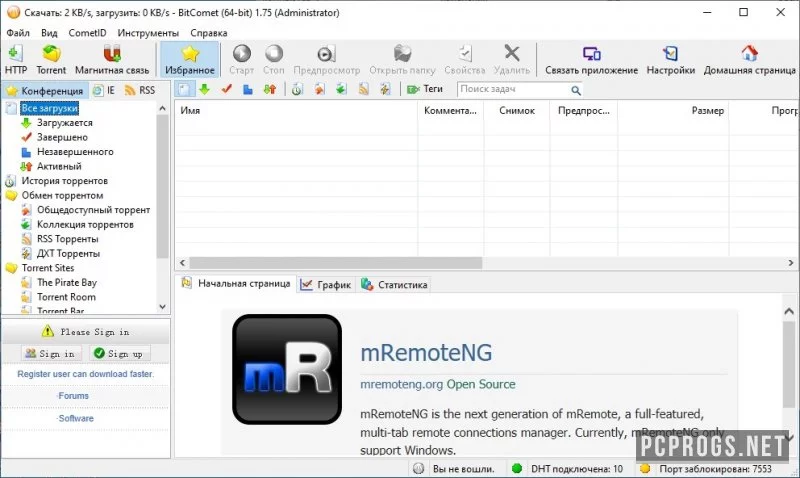800x478 pixels.
Task: Click the torrent history clock filter icon
Action: pos(297,89)
